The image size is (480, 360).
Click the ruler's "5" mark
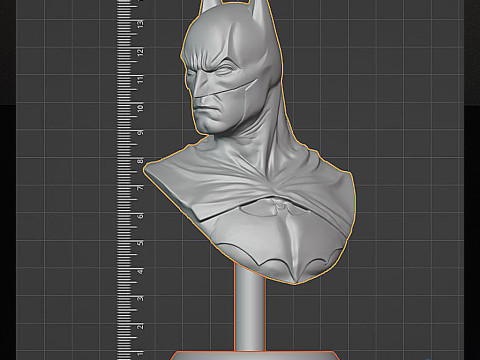pos(140,243)
